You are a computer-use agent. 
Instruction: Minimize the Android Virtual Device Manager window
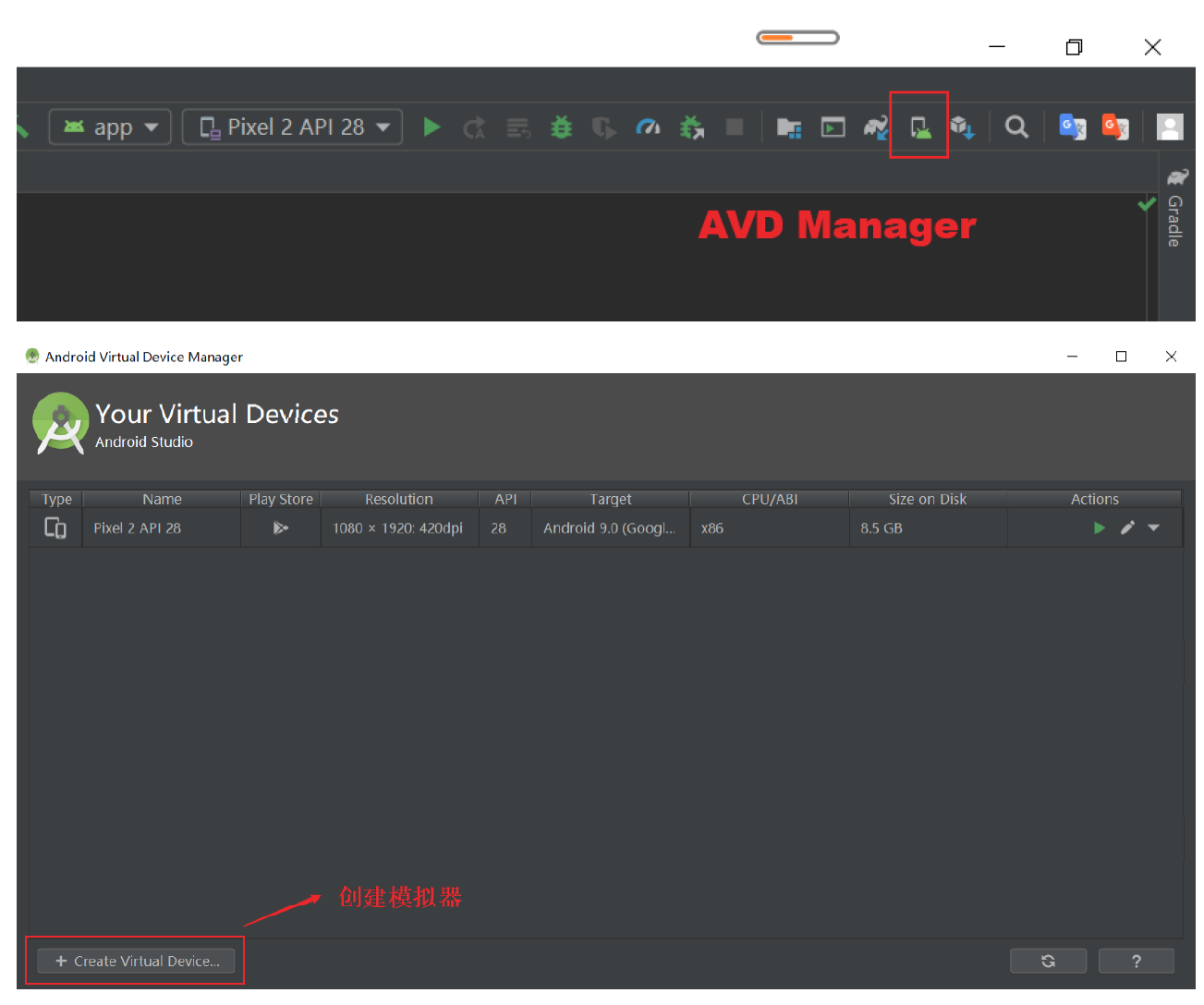[x=1072, y=357]
